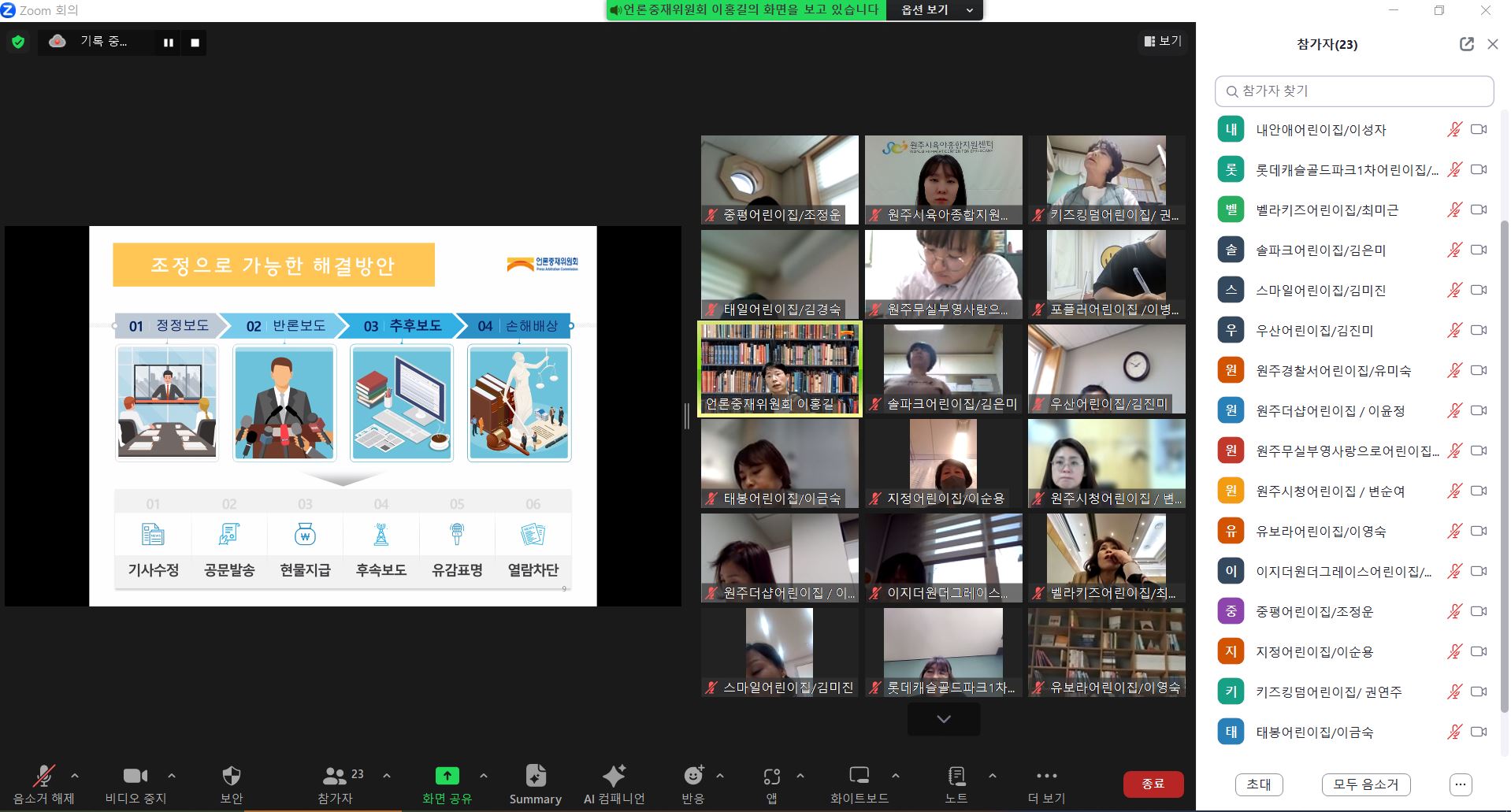1511x812 pixels.
Task: Click camera icon for 내안애어린이집/이성자
Action: tap(1479, 129)
